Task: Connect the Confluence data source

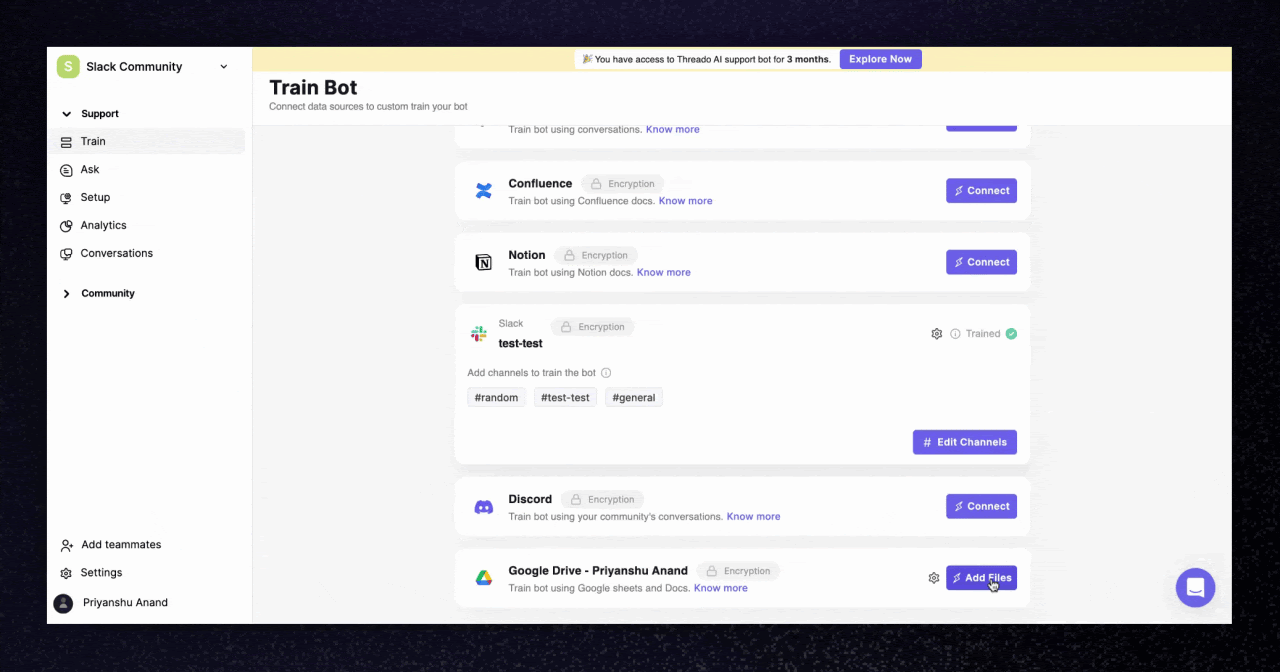Action: click(x=981, y=191)
